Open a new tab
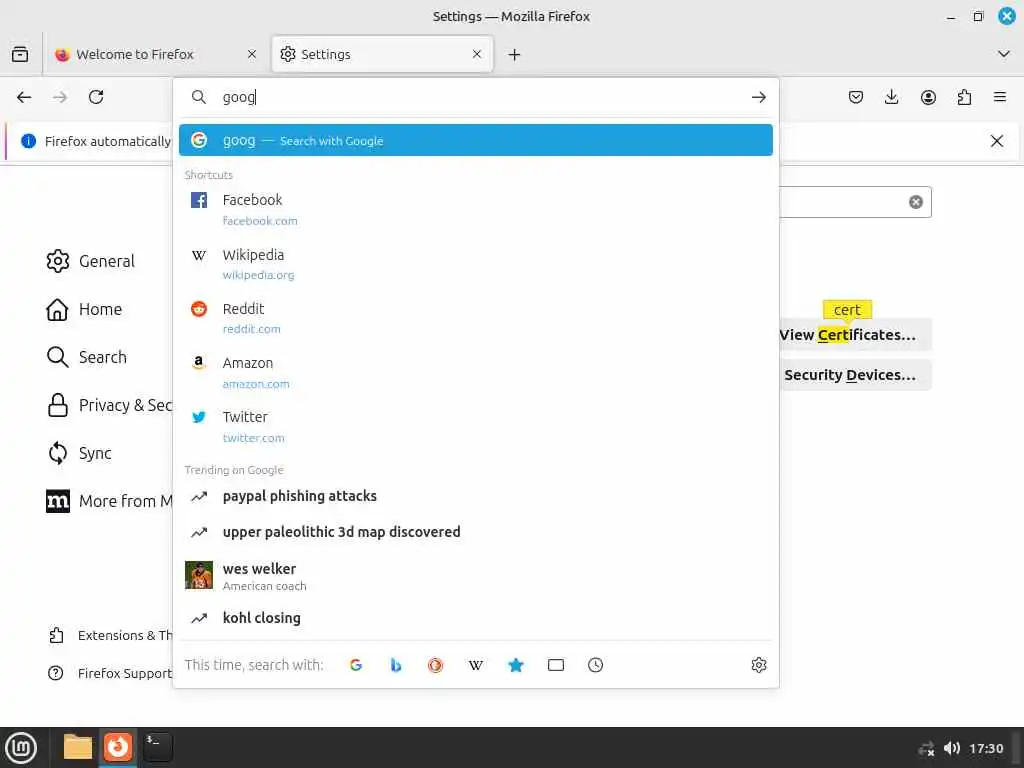The image size is (1024, 768). (x=515, y=55)
